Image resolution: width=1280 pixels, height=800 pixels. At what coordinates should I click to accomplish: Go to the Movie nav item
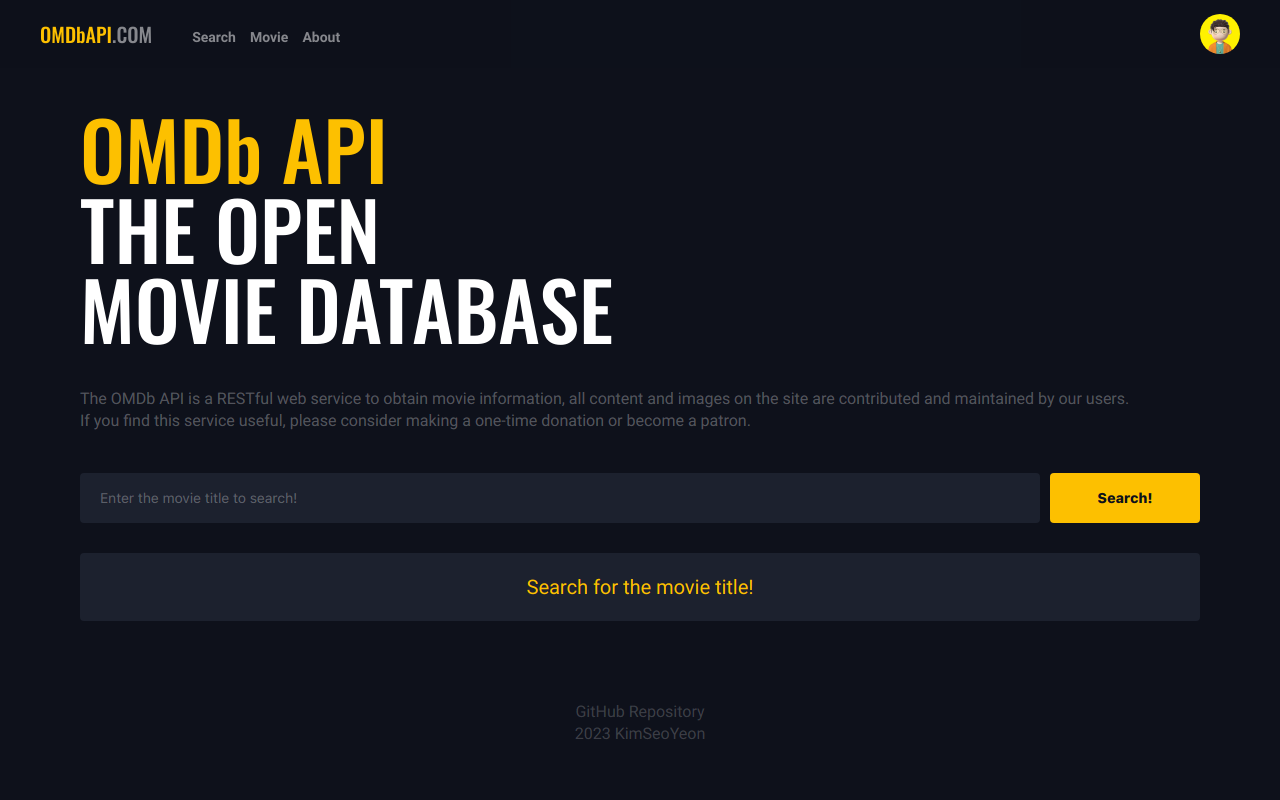tap(269, 37)
